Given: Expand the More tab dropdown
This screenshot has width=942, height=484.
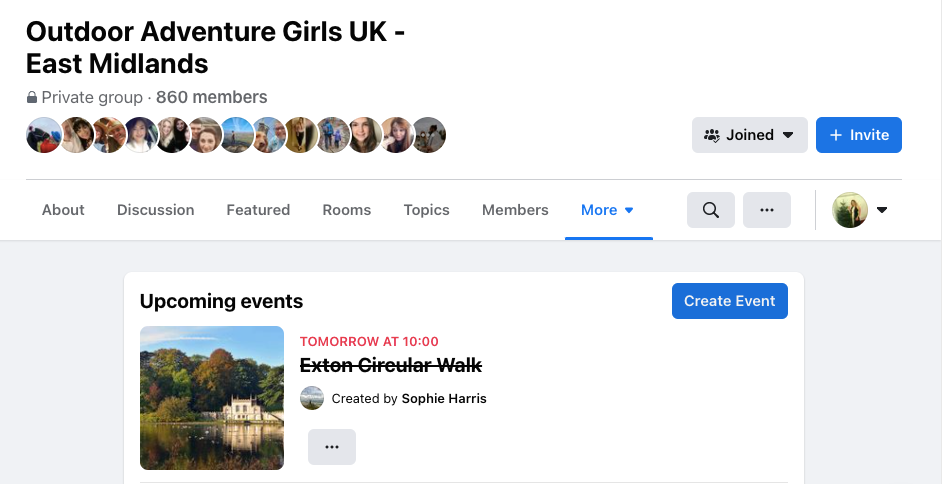Looking at the screenshot, I should pyautogui.click(x=608, y=210).
